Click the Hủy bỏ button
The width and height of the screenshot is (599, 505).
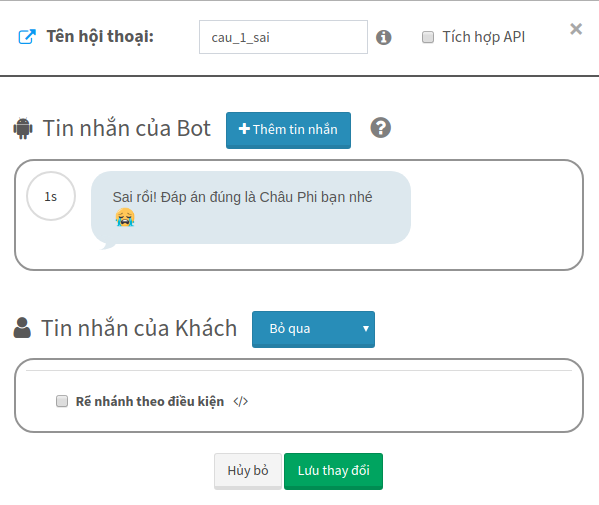248,471
